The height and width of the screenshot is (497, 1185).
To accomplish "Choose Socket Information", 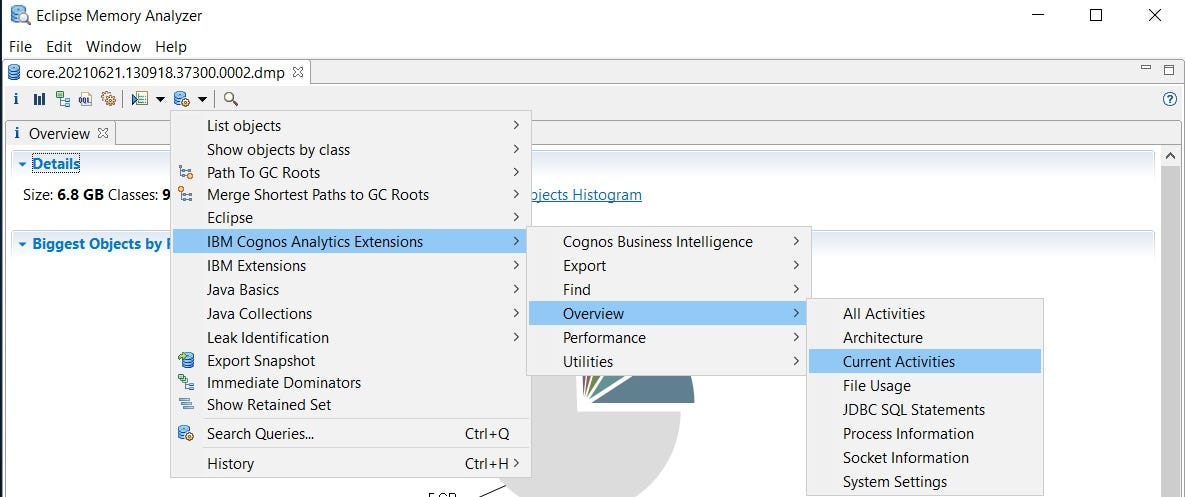I will click(x=925, y=458).
